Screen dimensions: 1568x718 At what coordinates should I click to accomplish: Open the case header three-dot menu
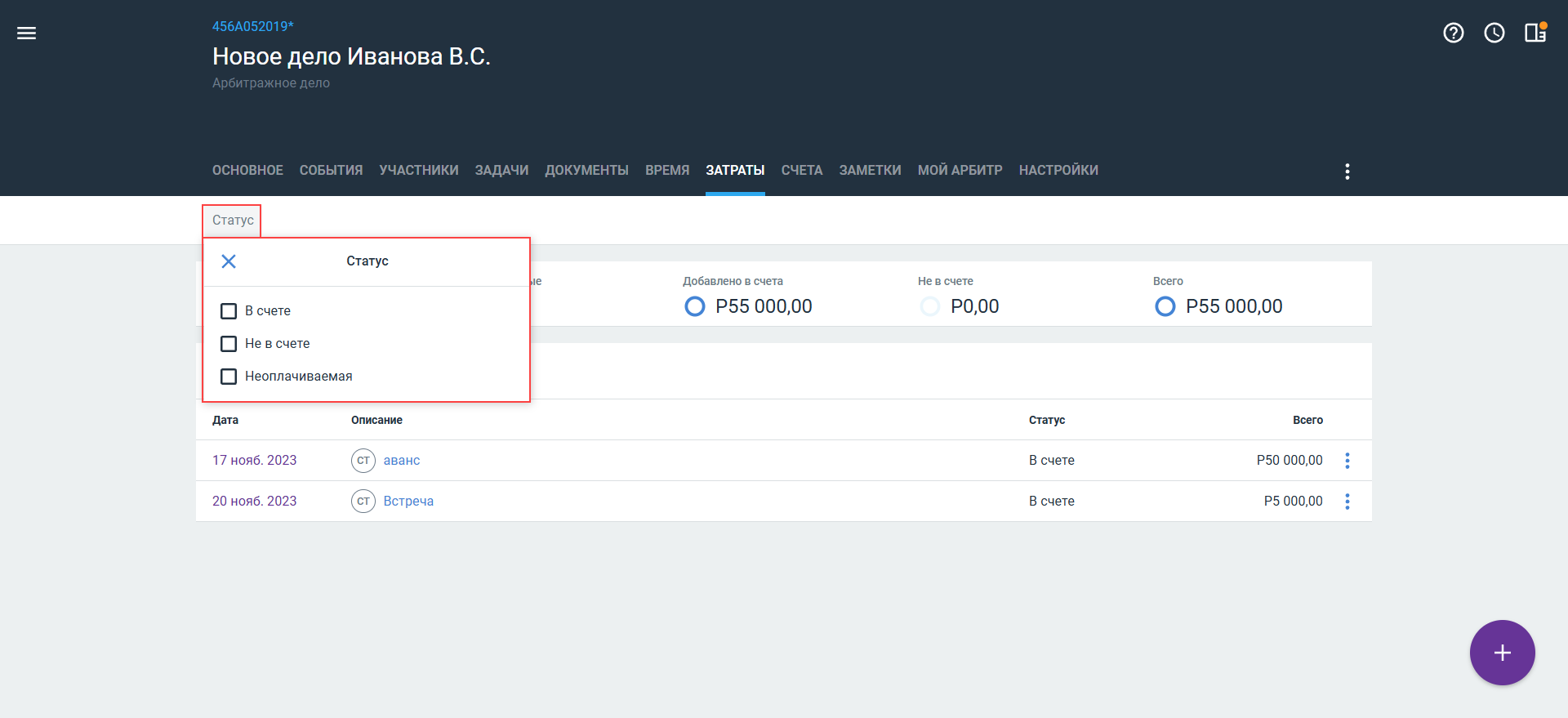coord(1347,172)
